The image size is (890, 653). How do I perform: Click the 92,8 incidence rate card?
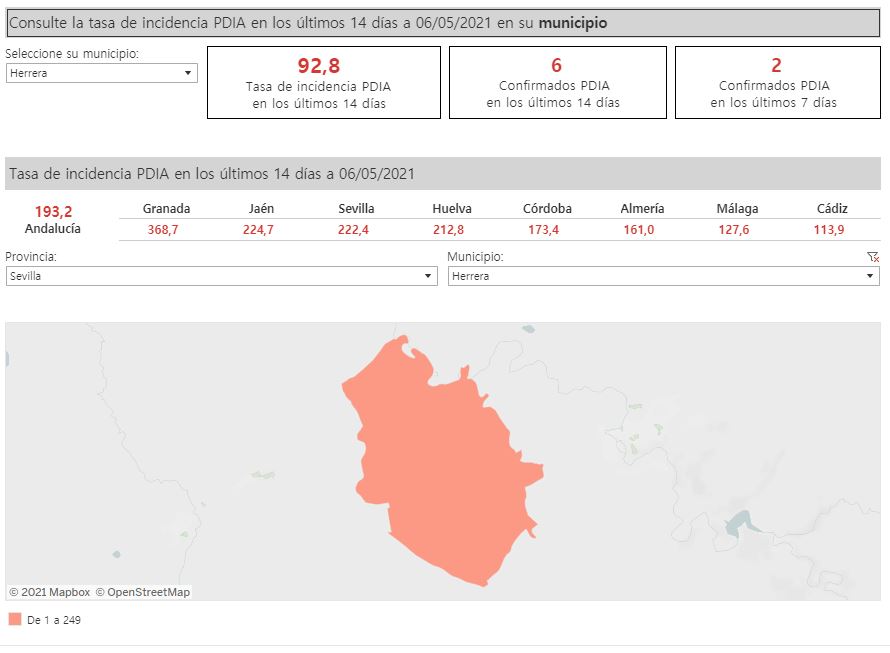(323, 82)
